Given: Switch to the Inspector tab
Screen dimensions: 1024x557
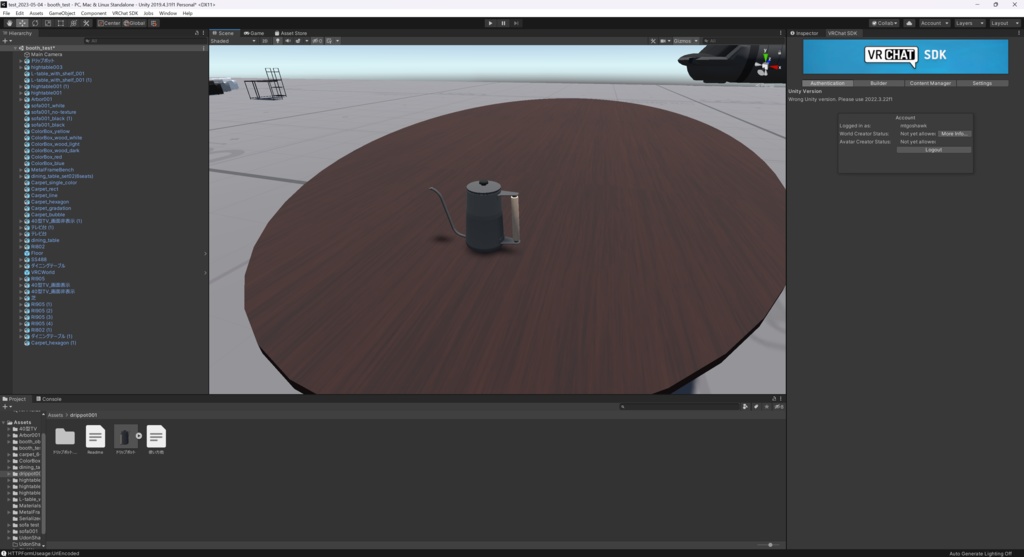Looking at the screenshot, I should point(804,33).
